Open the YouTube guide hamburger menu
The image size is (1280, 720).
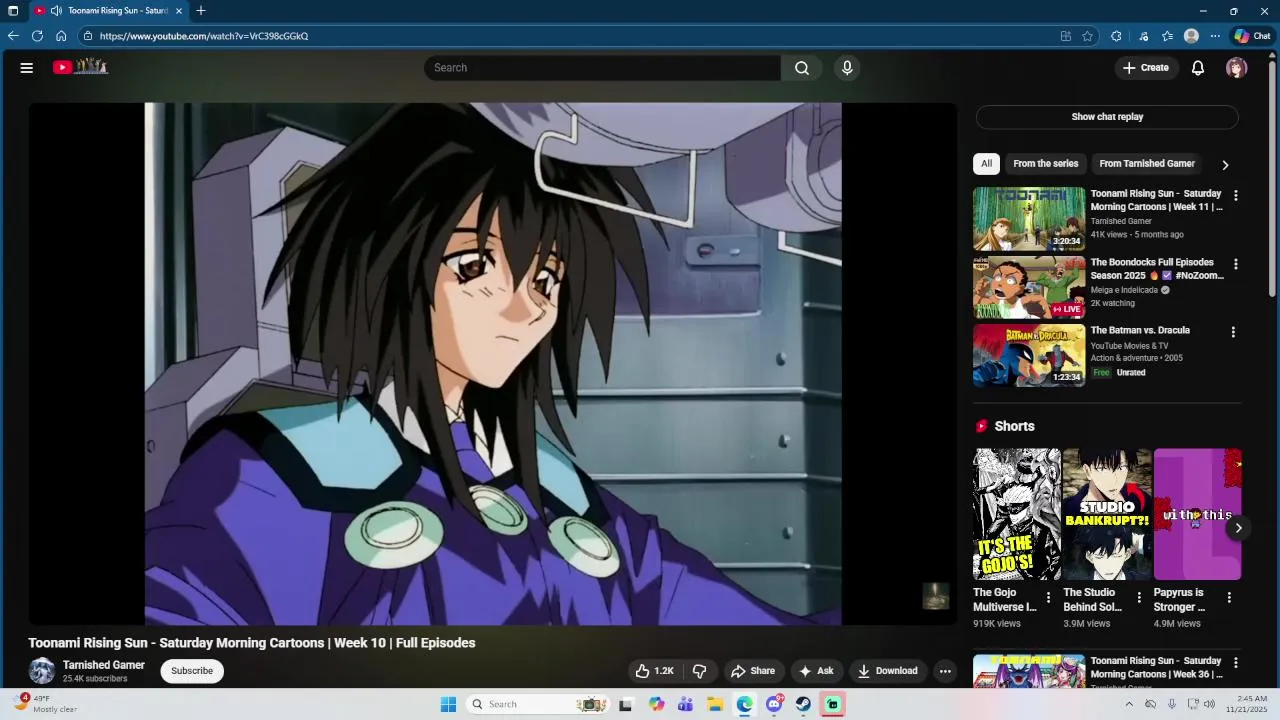pos(27,68)
